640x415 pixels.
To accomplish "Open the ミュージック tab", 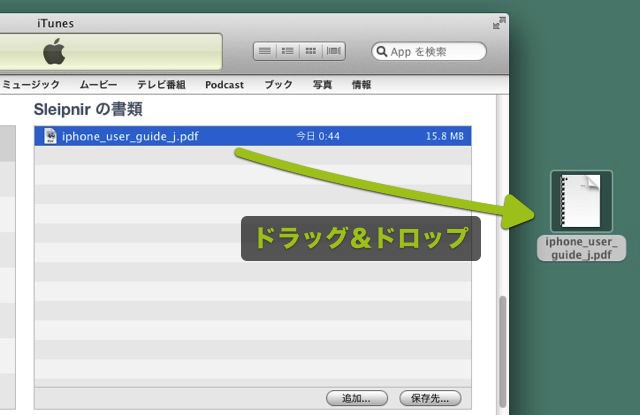I will 31,84.
